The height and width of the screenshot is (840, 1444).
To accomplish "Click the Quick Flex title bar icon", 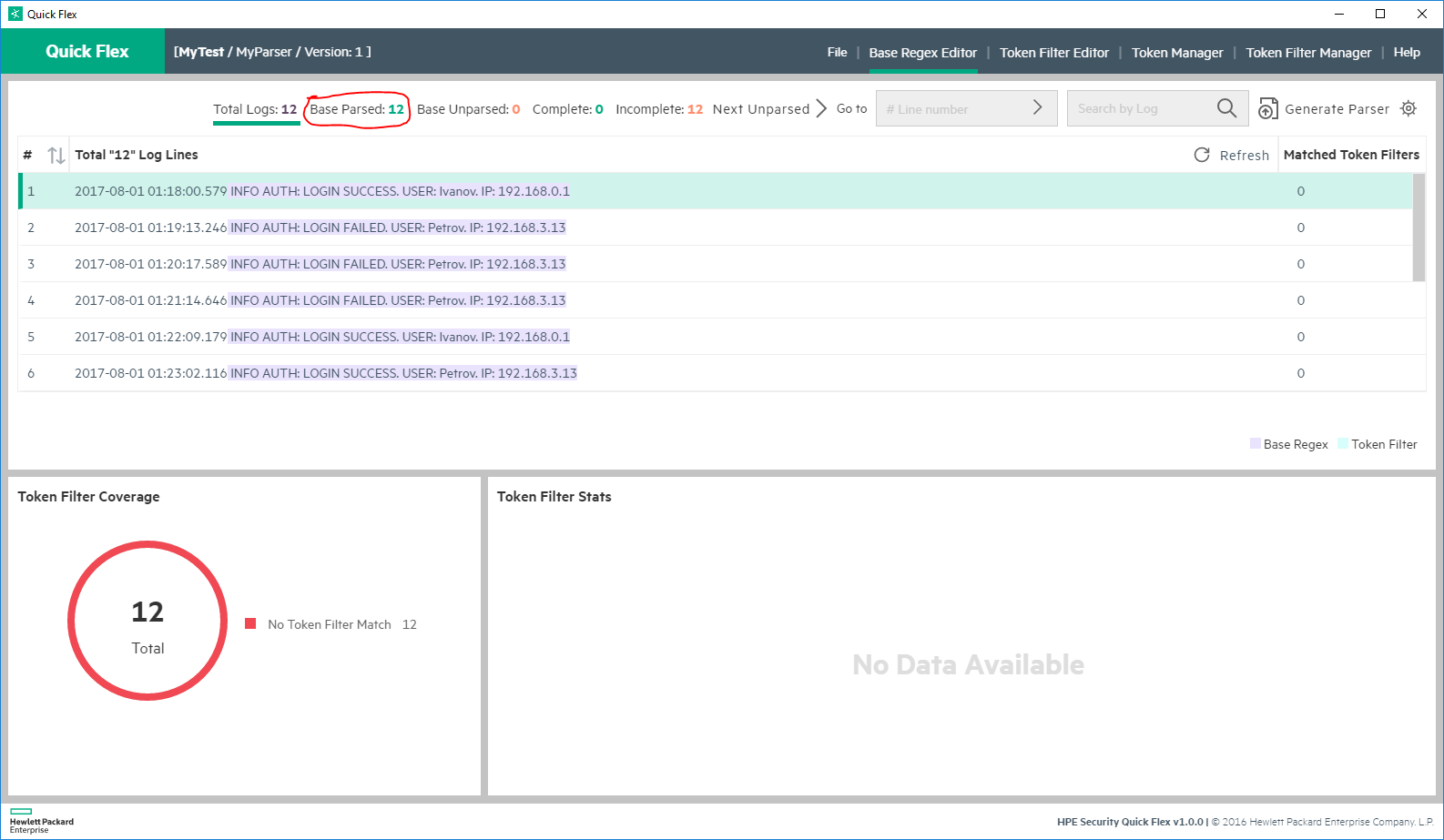I will (x=15, y=14).
